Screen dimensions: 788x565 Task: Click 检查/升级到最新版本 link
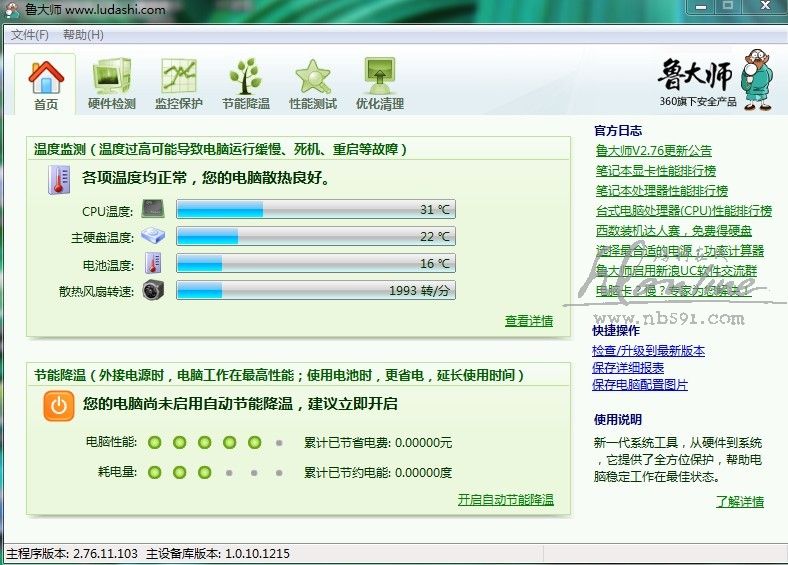648,351
